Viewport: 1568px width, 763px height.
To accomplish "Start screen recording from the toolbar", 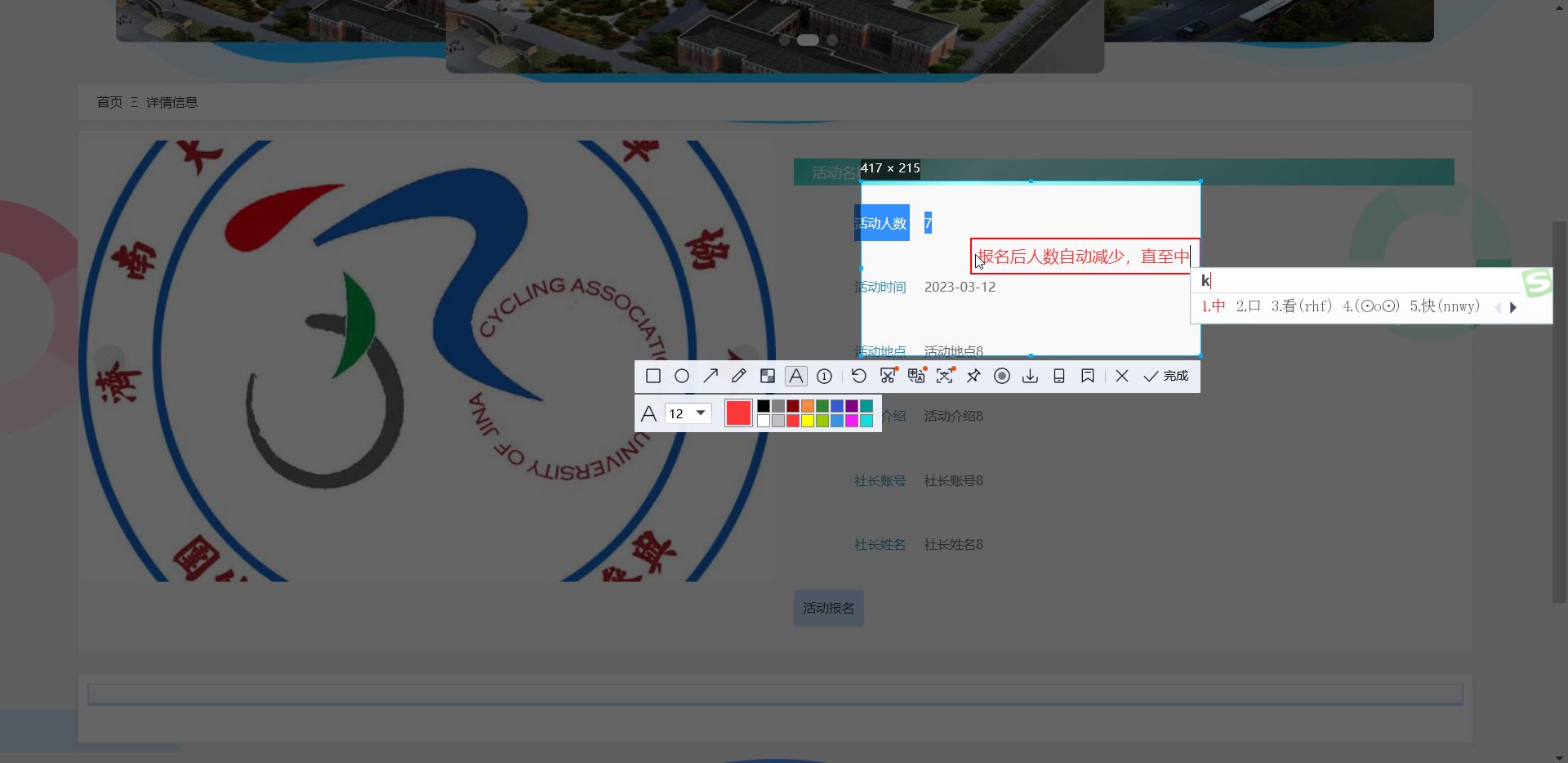I will click(x=1002, y=376).
